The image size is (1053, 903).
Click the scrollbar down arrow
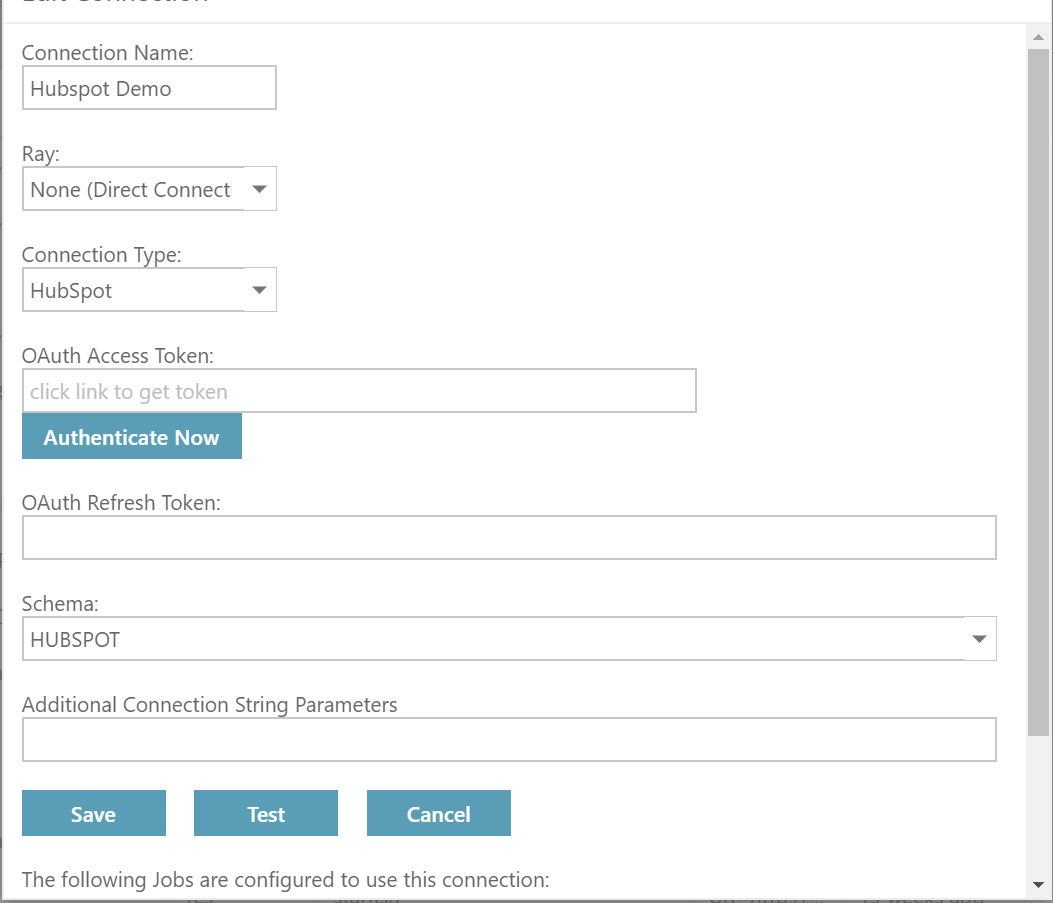point(1038,885)
